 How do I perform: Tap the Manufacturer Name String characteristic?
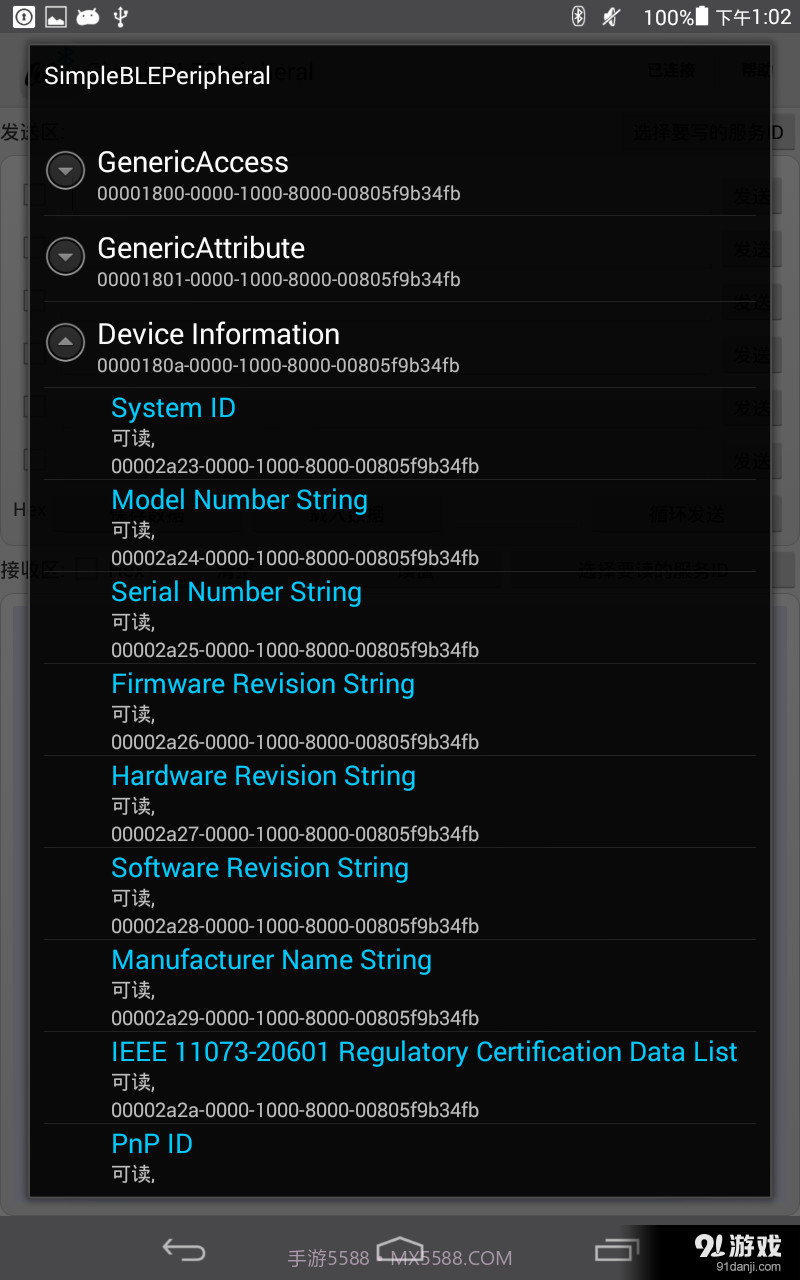[271, 960]
